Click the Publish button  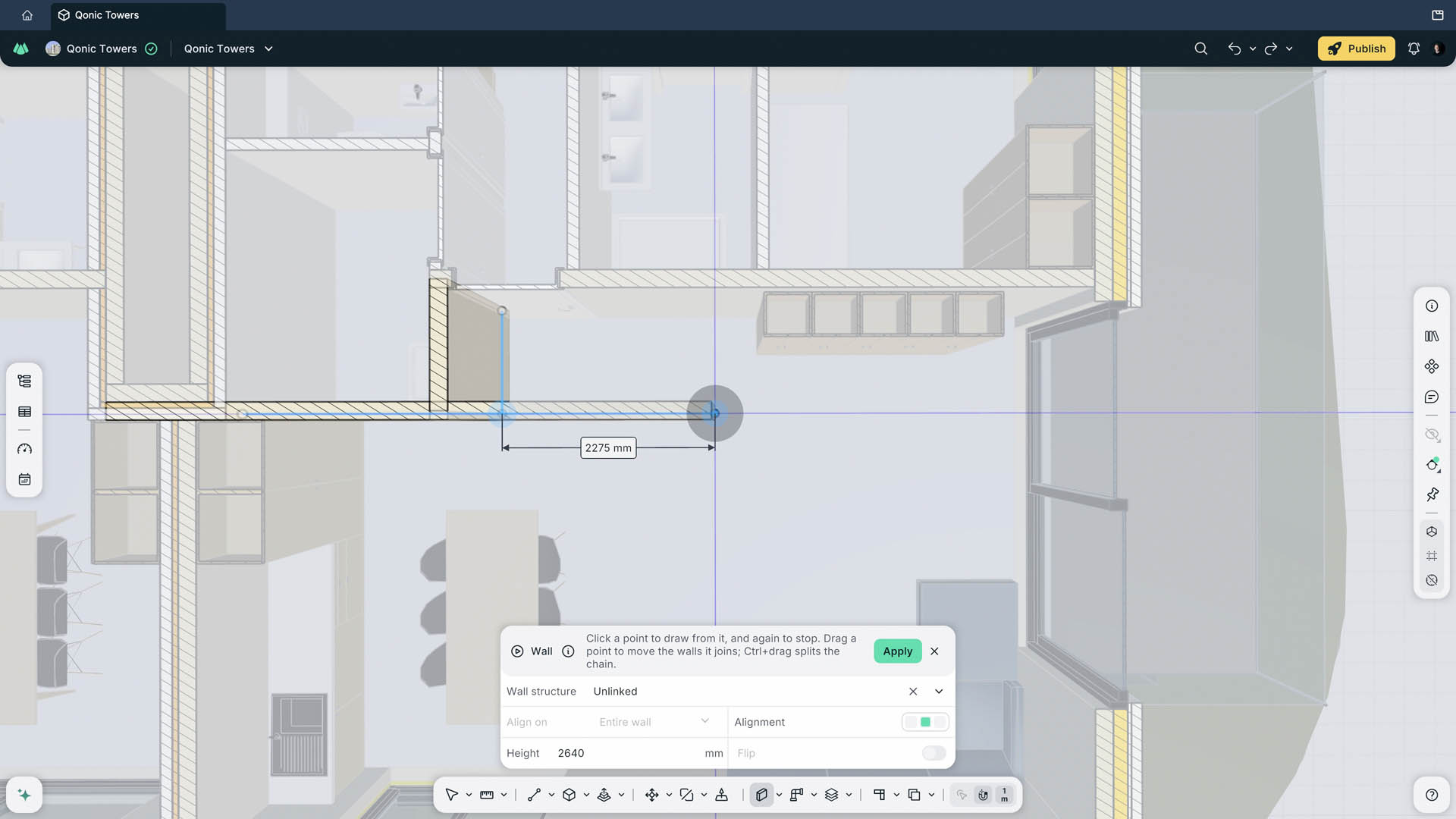(1357, 49)
